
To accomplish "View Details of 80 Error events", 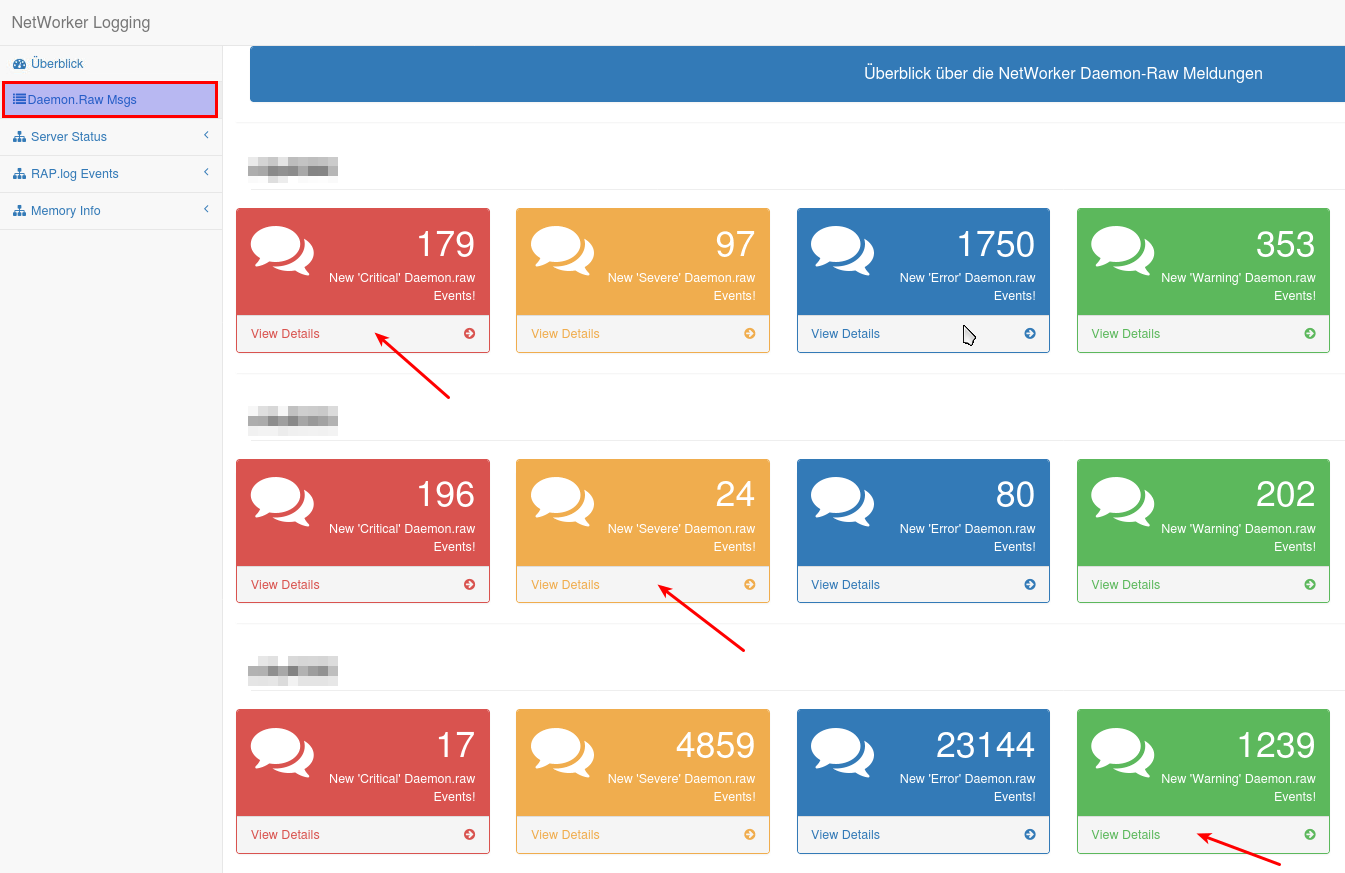I will point(845,585).
